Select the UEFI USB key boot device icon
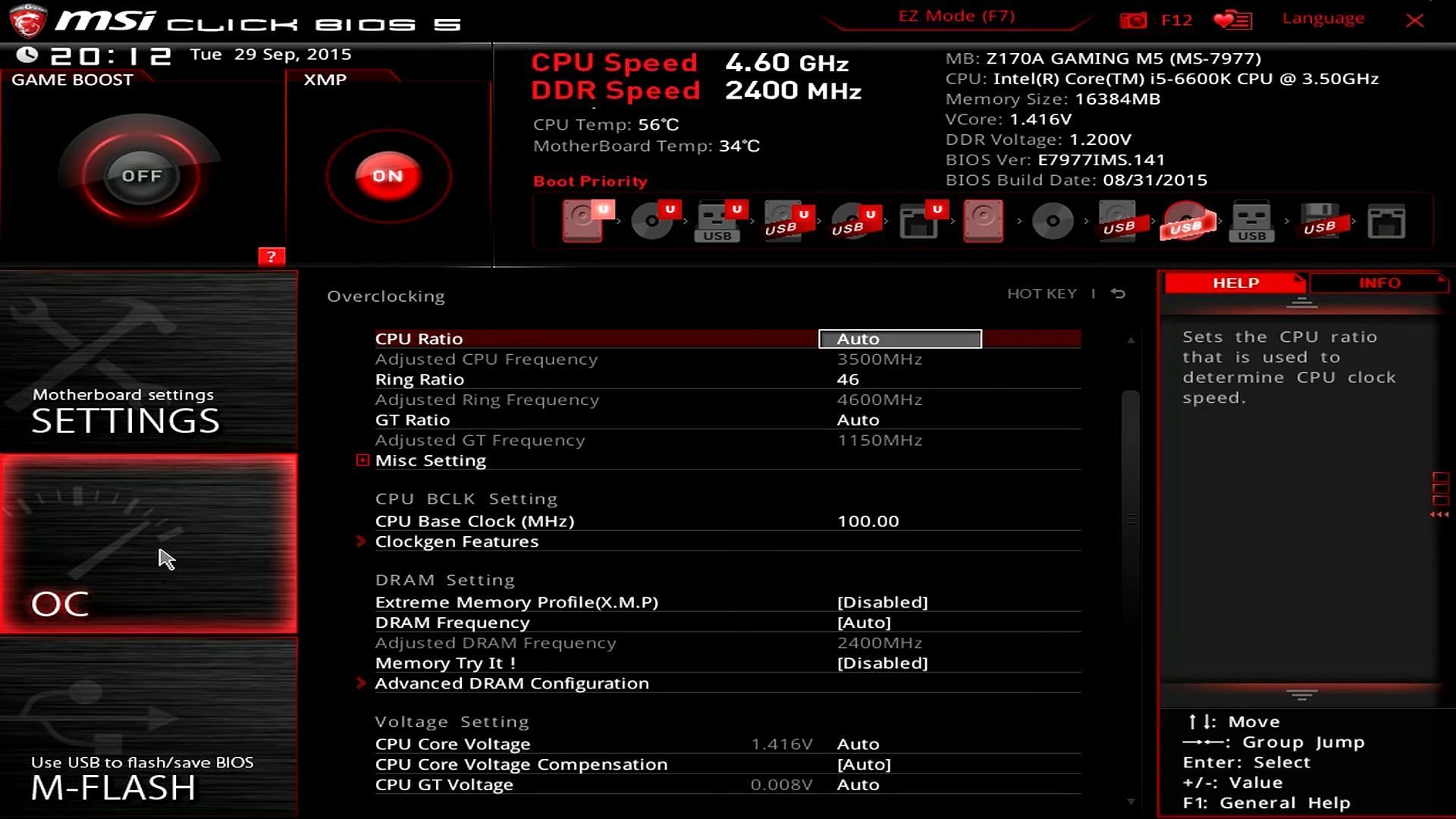Screen dimensions: 1456x819 (x=721, y=221)
